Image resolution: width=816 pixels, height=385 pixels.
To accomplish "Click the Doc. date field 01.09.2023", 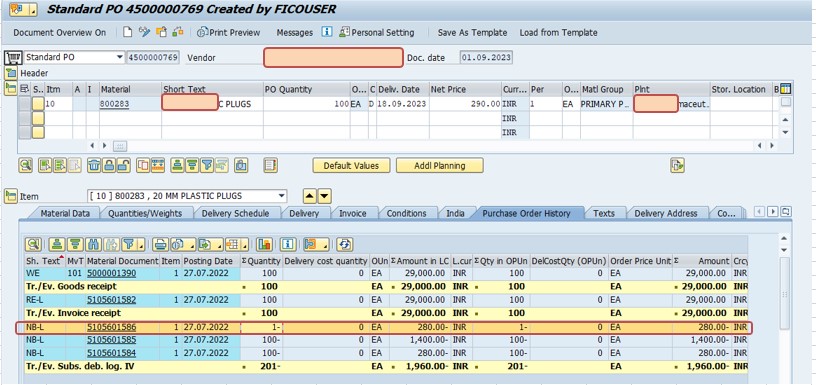I will click(x=486, y=57).
